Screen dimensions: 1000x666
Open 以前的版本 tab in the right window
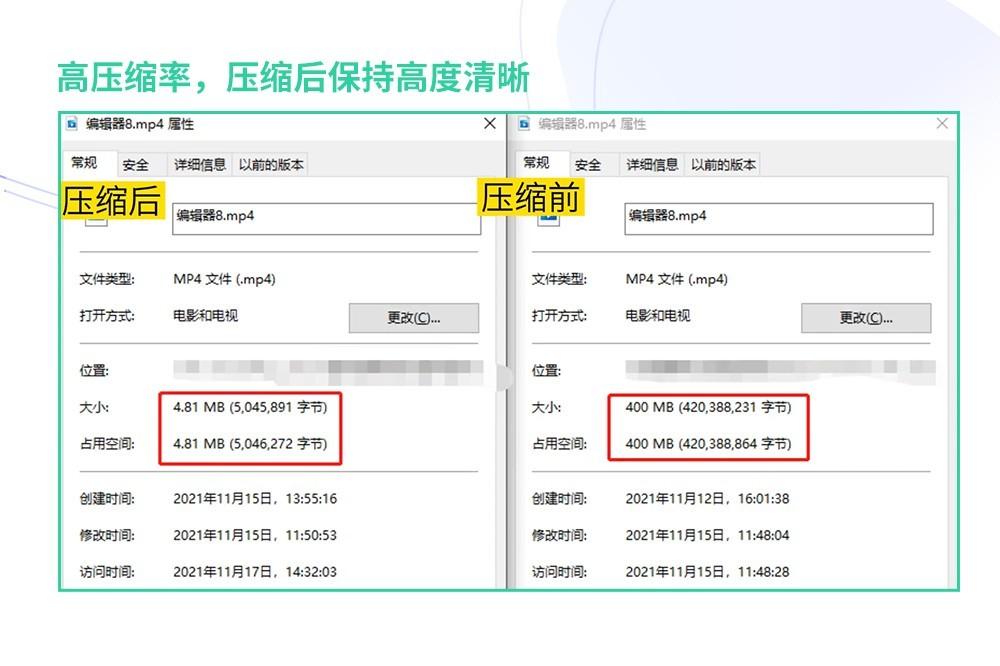click(x=723, y=165)
